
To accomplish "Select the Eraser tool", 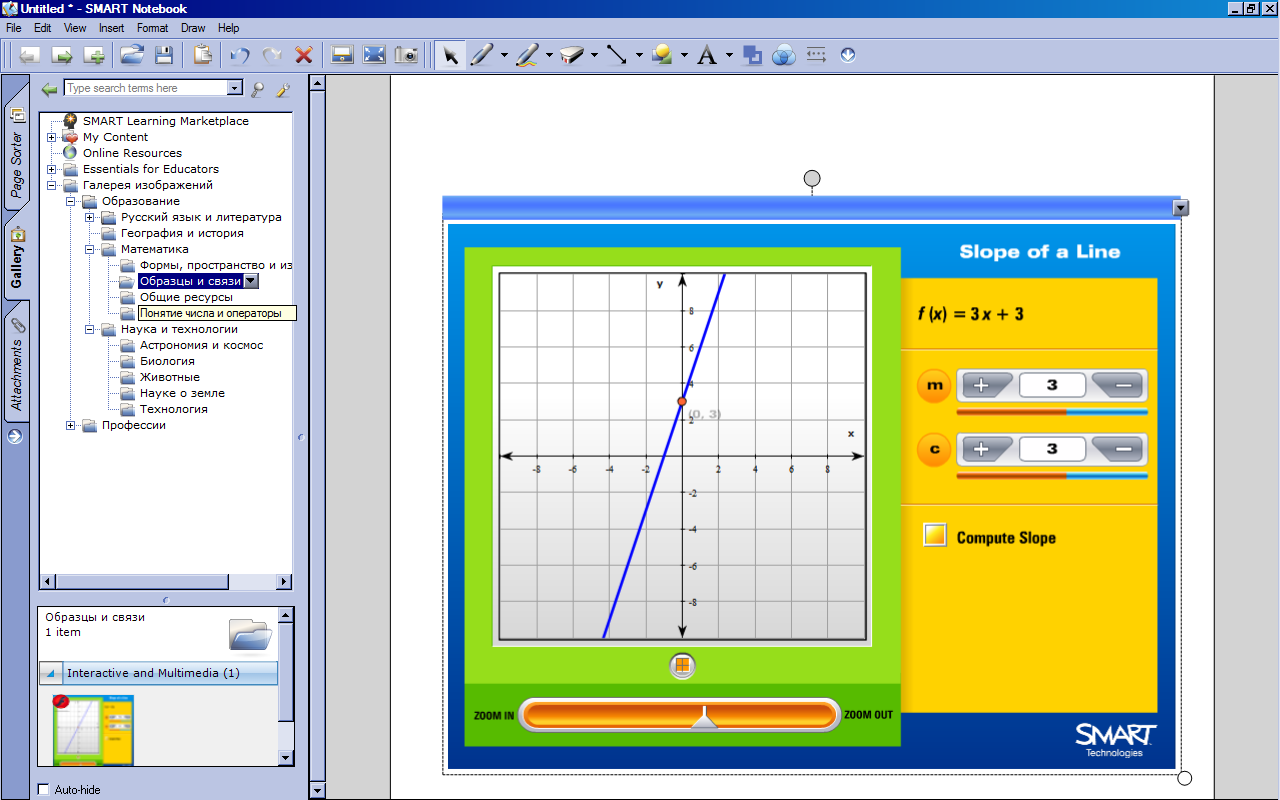I will pyautogui.click(x=572, y=55).
